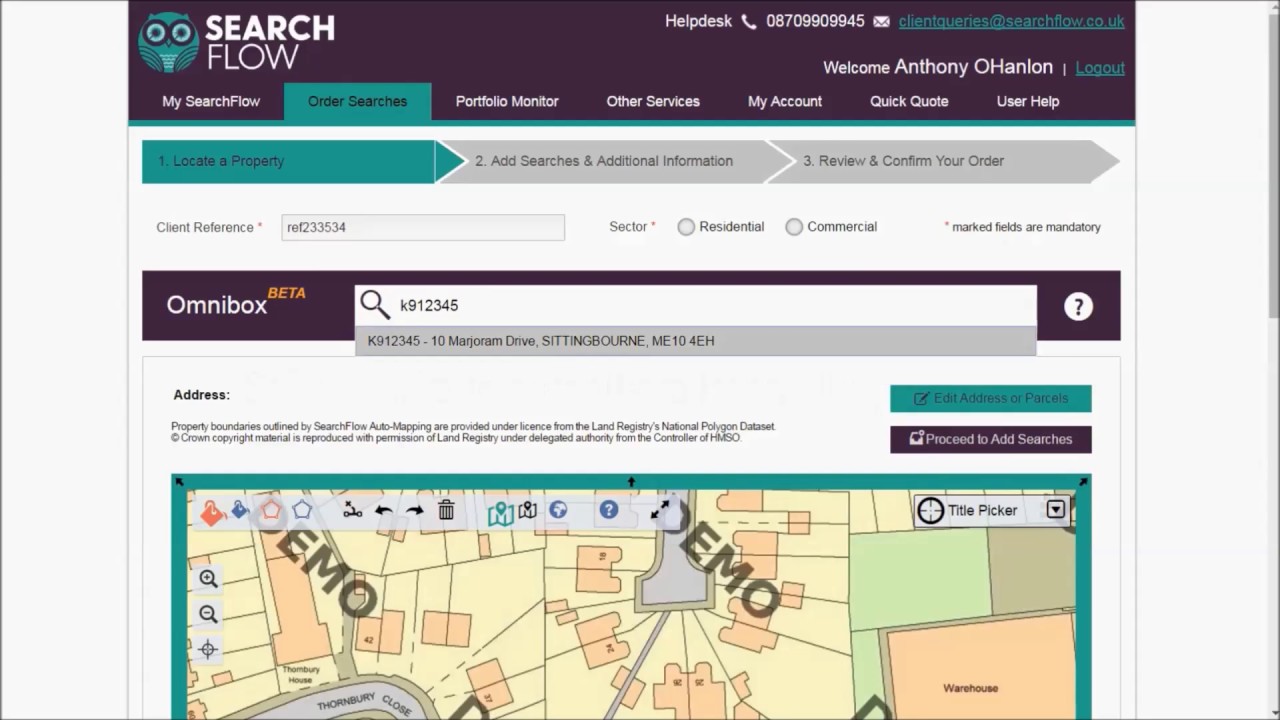Open the My Account tab
This screenshot has height=720, width=1280.
(785, 101)
